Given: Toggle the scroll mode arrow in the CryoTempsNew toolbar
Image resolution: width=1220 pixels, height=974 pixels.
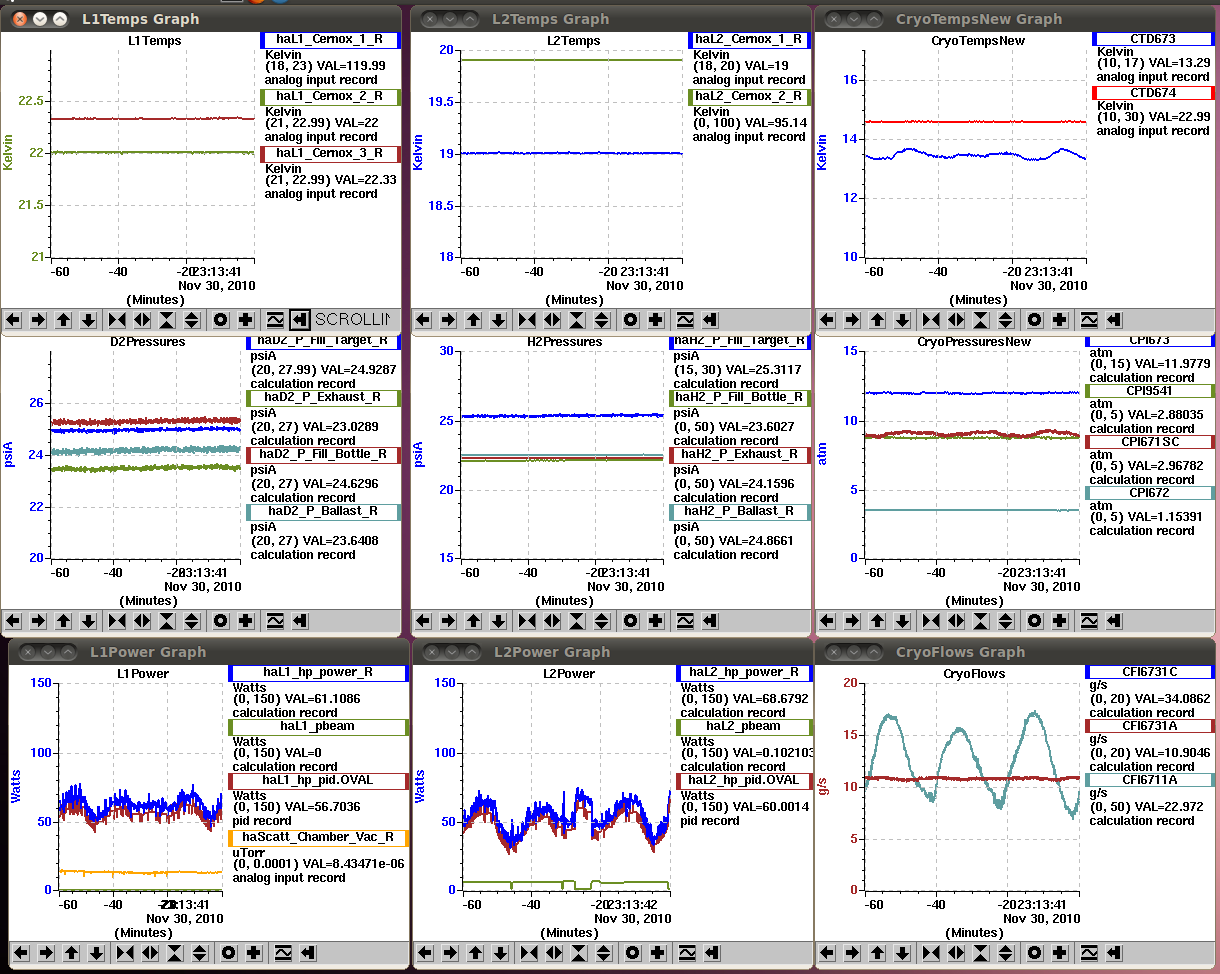Looking at the screenshot, I should pos(1113,320).
